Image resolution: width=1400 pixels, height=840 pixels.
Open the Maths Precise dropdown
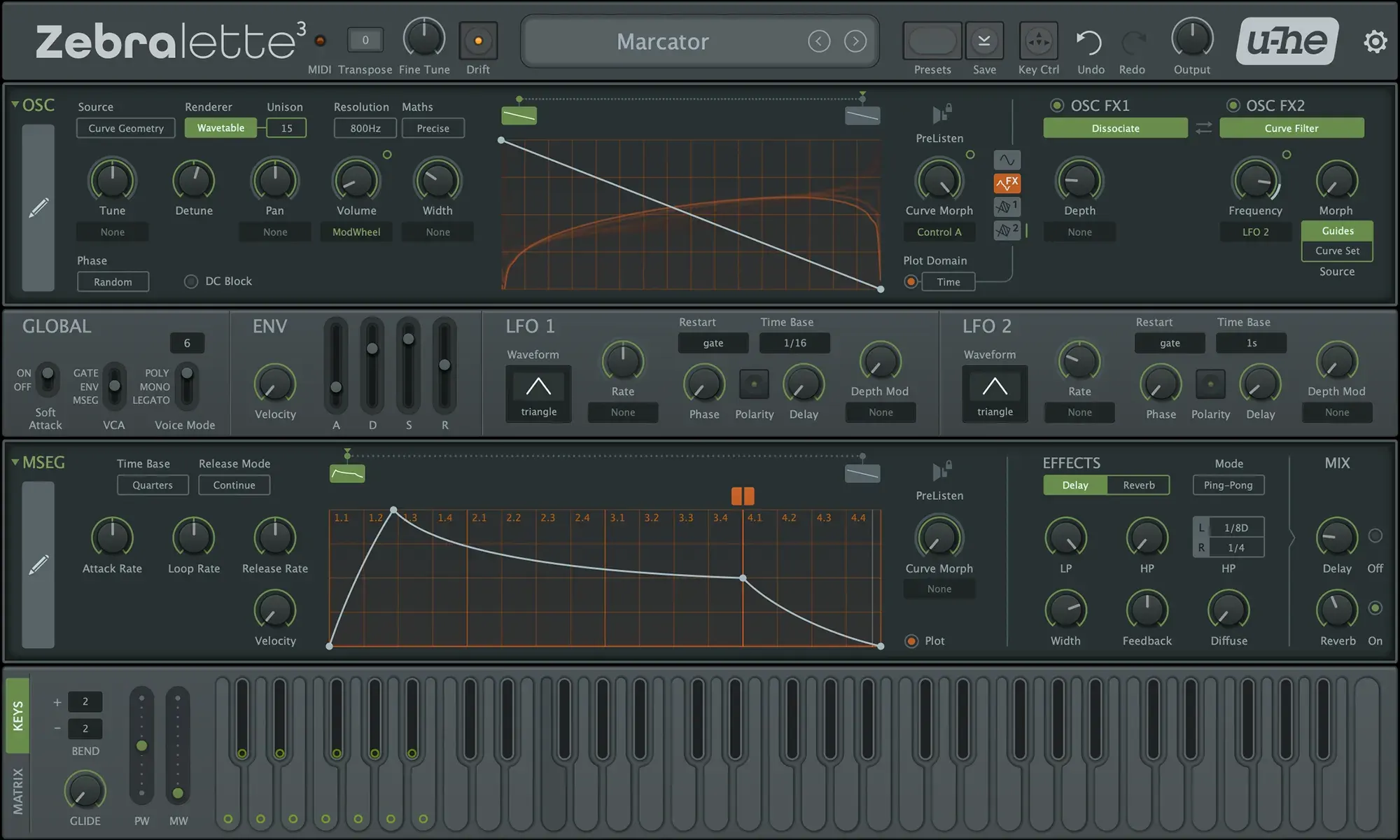[433, 128]
